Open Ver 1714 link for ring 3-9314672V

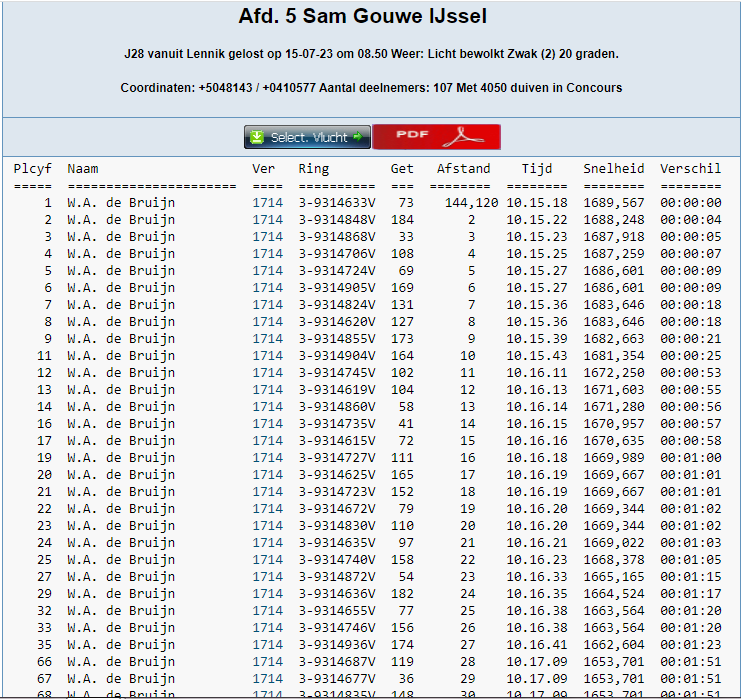click(267, 509)
